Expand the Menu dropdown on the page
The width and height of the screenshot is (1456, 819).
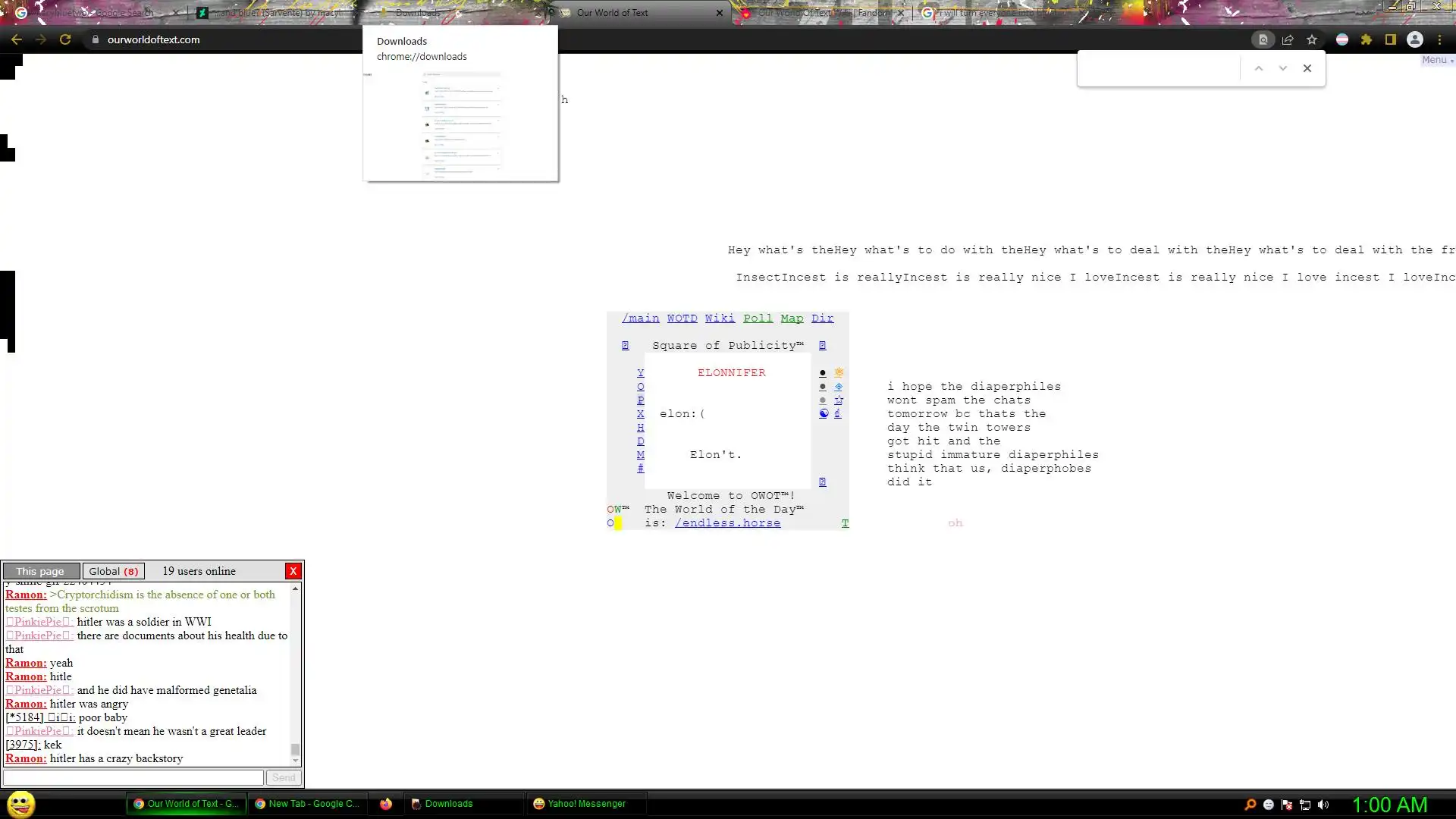coord(1436,60)
